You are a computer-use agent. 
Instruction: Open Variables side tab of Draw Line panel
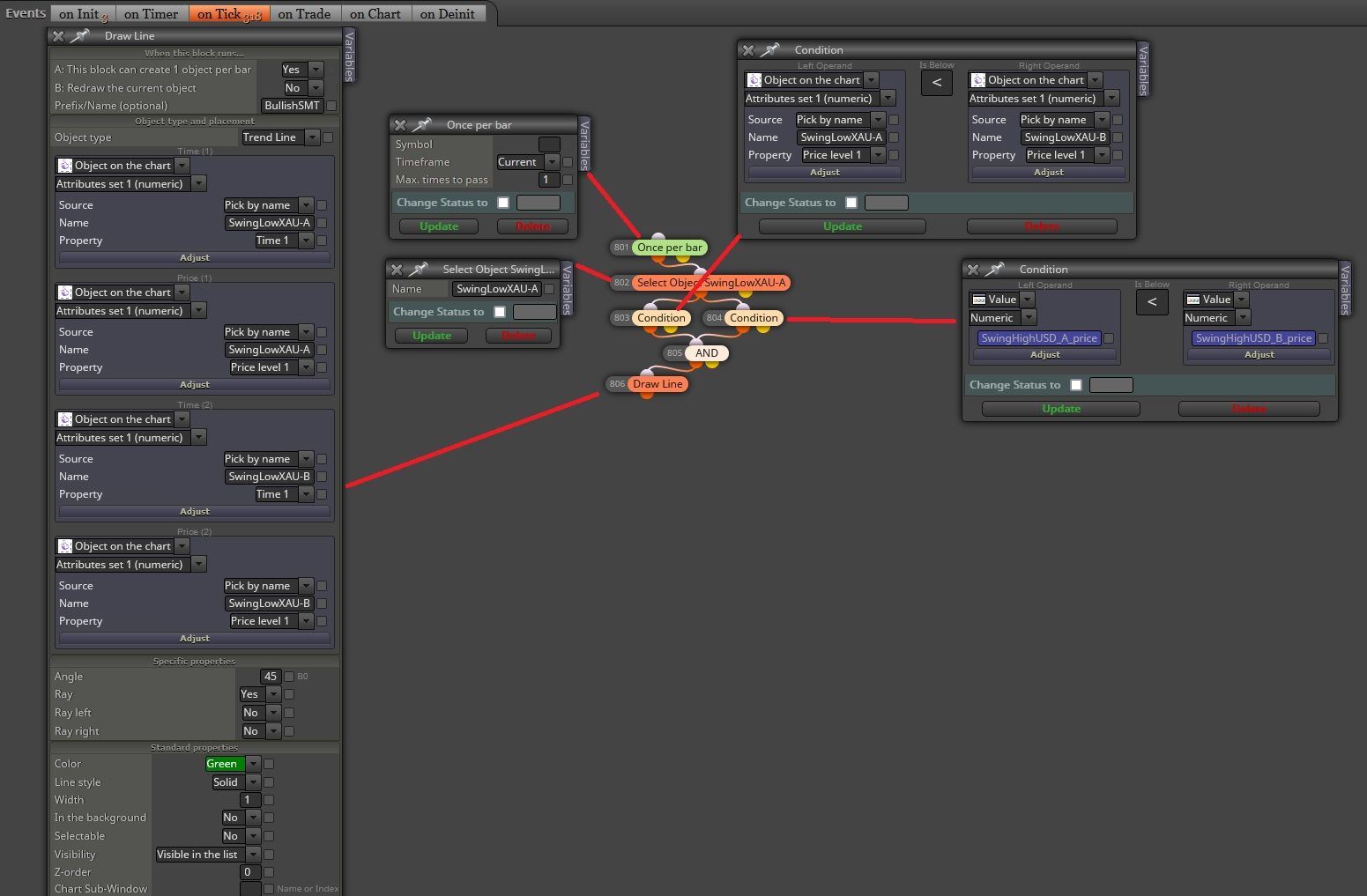[349, 55]
